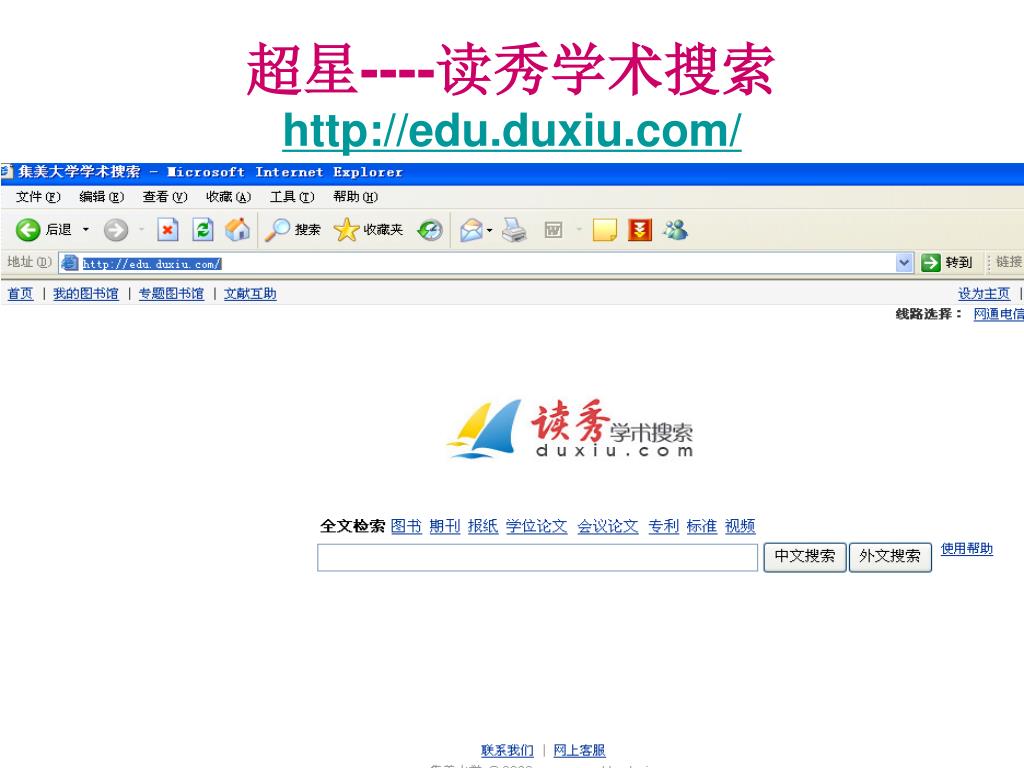
Task: Switch to 专利 search category
Action: pos(664,526)
